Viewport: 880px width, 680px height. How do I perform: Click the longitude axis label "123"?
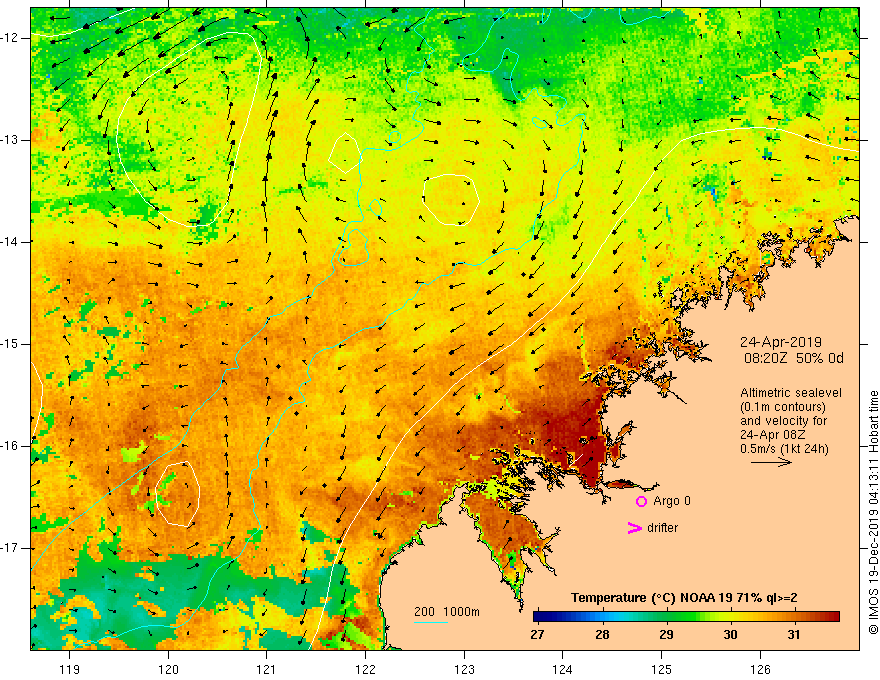pyautogui.click(x=464, y=669)
